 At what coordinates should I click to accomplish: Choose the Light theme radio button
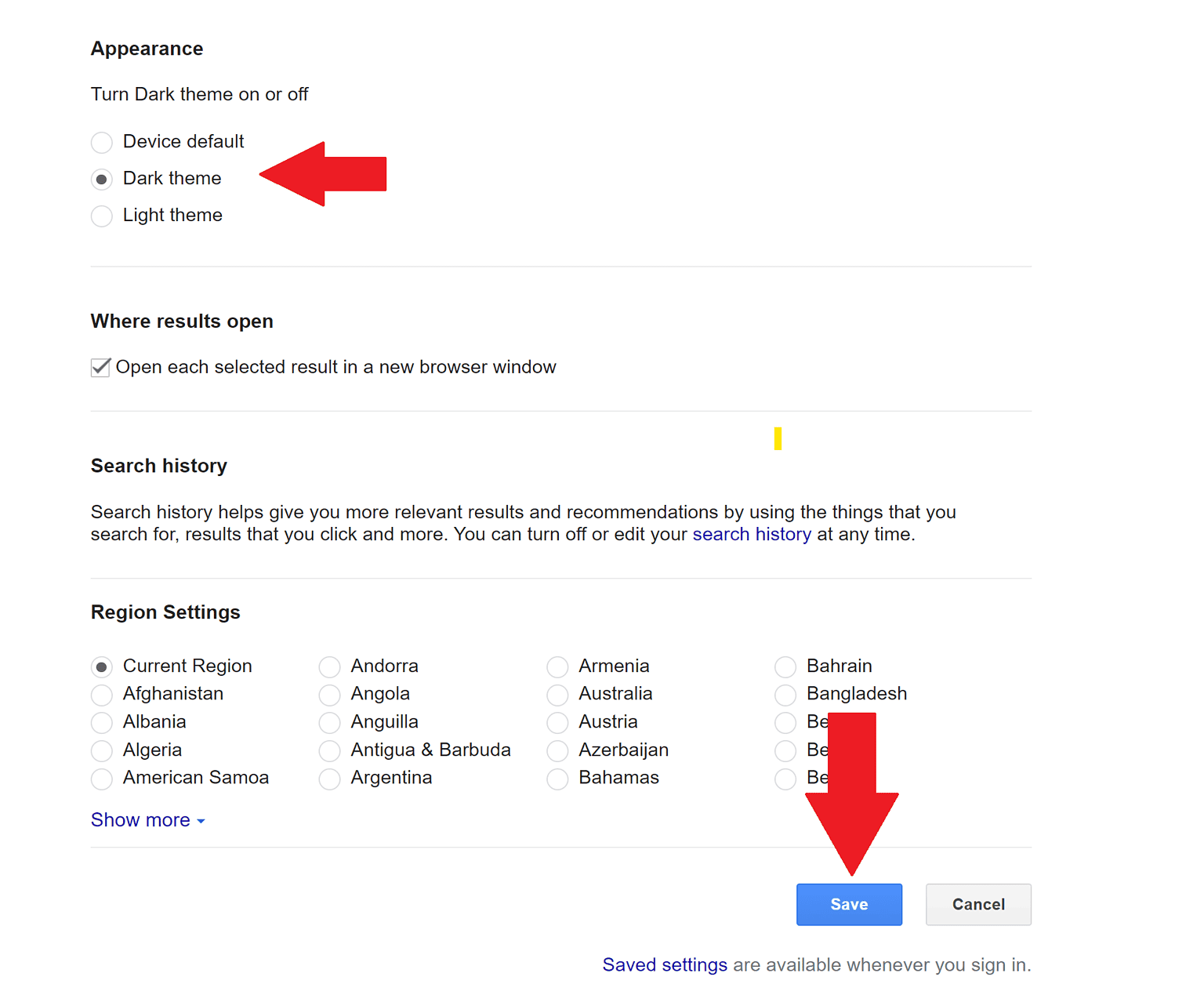102,216
